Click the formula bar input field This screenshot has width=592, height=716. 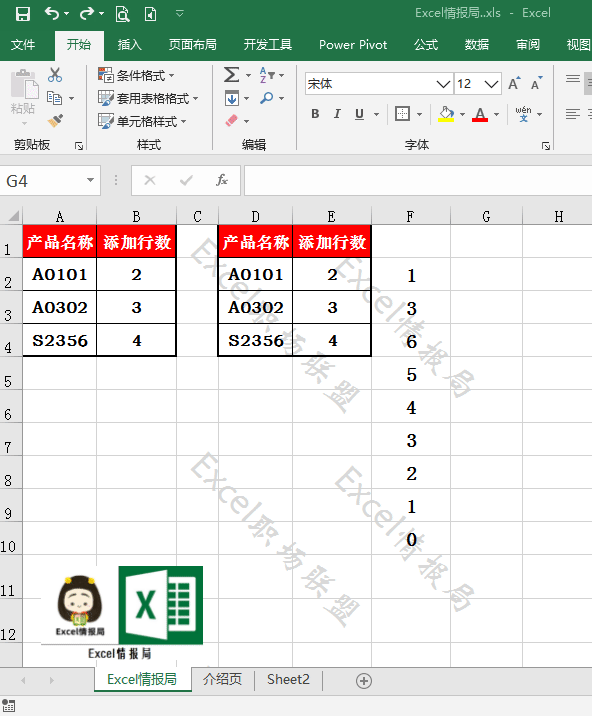tap(418, 180)
